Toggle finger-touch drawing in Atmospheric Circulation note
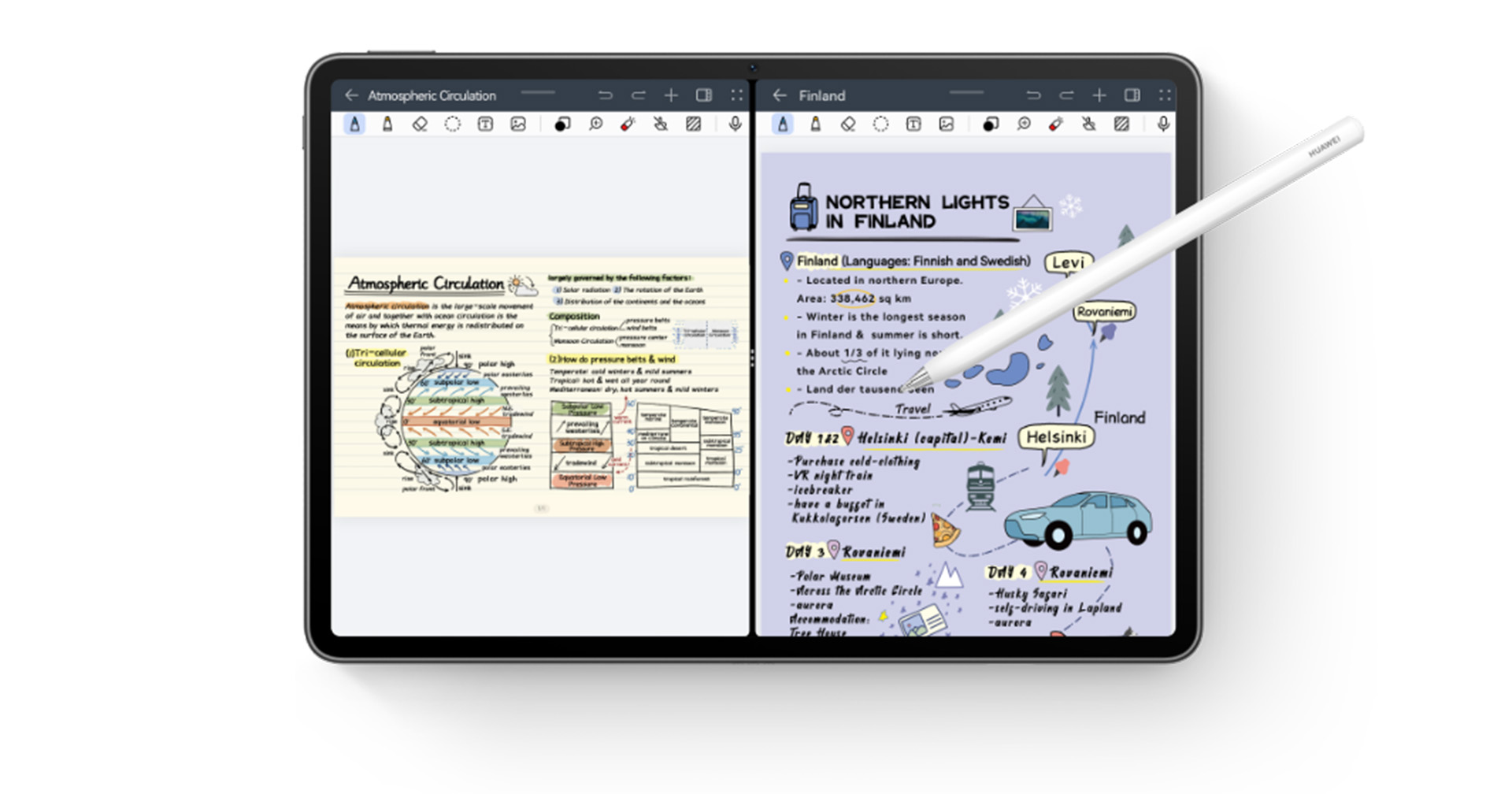Screen dimensions: 1512x794 [661, 124]
